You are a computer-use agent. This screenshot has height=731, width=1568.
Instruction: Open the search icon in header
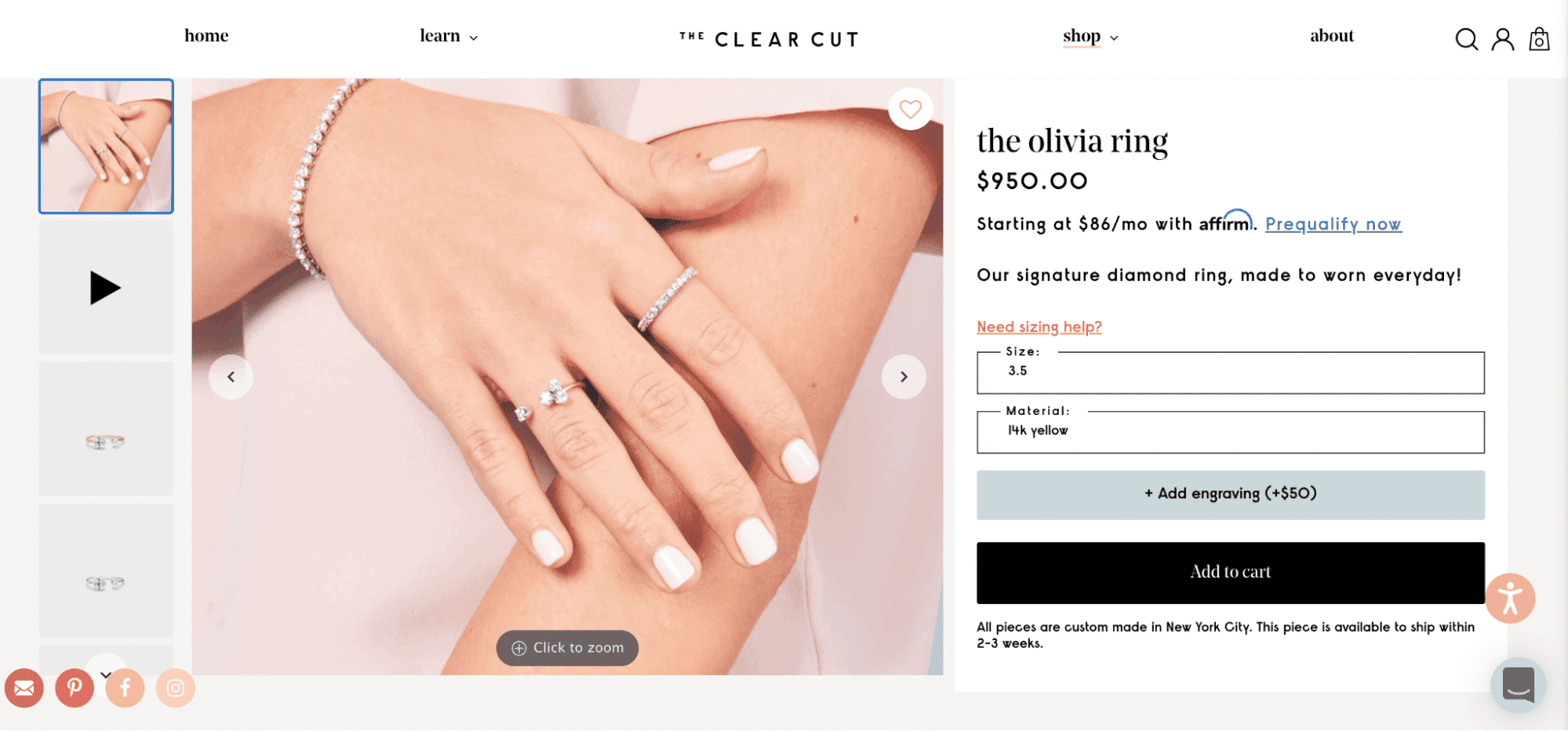point(1466,39)
